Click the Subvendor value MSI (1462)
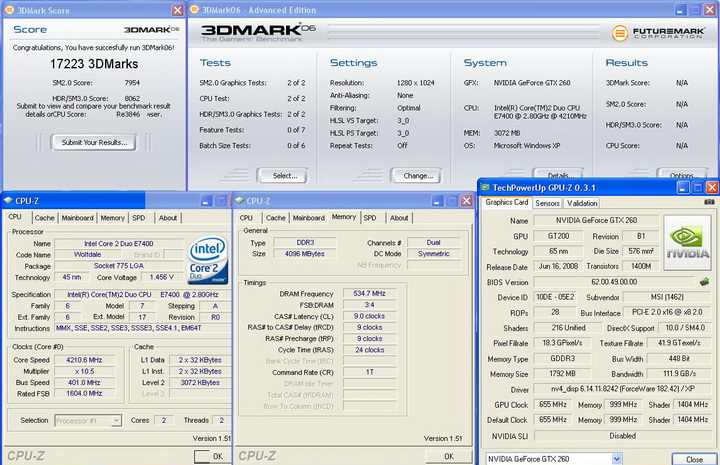720x465 pixels. [x=667, y=297]
